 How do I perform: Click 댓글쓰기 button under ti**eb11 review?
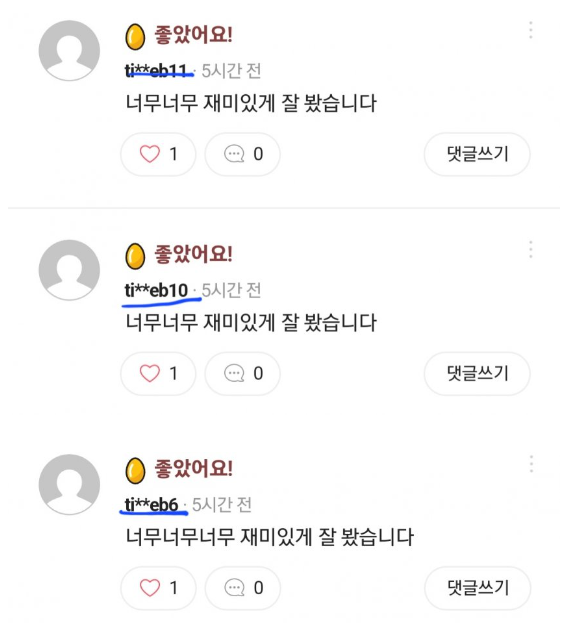(x=477, y=154)
